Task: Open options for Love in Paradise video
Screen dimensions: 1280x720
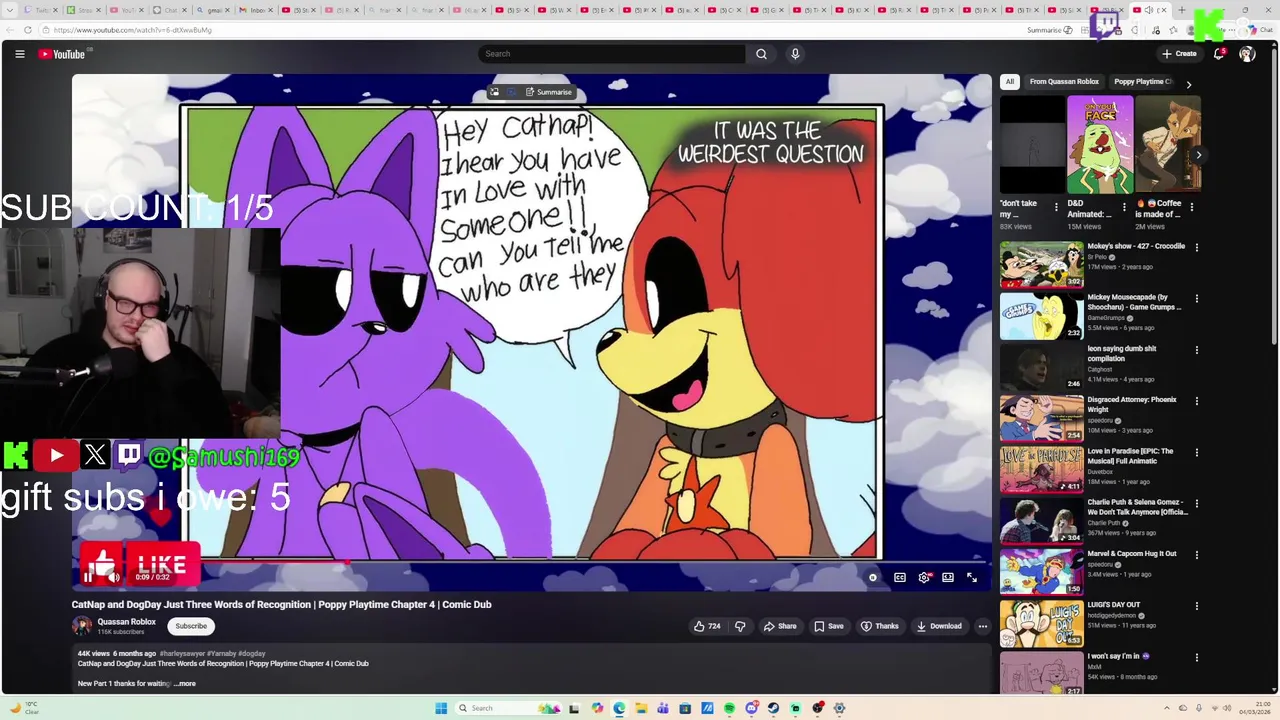Action: 1197,452
